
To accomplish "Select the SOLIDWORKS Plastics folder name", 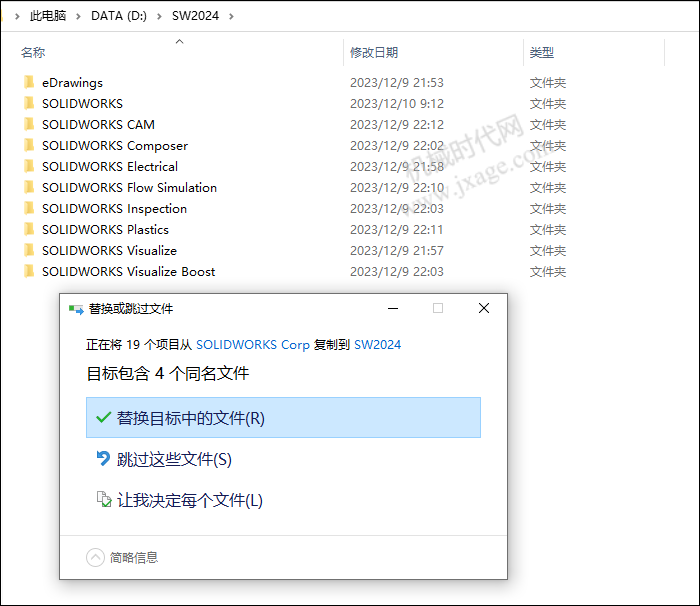I will [x=105, y=230].
